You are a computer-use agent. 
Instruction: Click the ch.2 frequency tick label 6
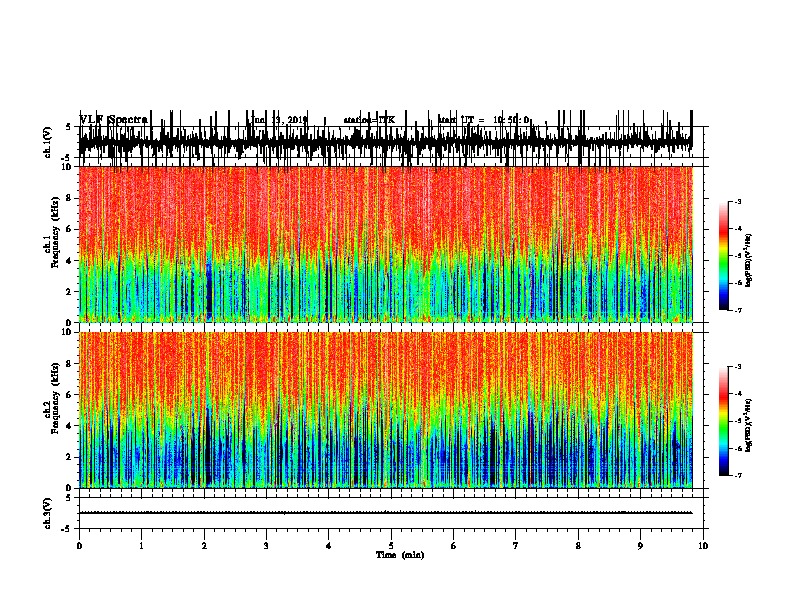click(70, 395)
